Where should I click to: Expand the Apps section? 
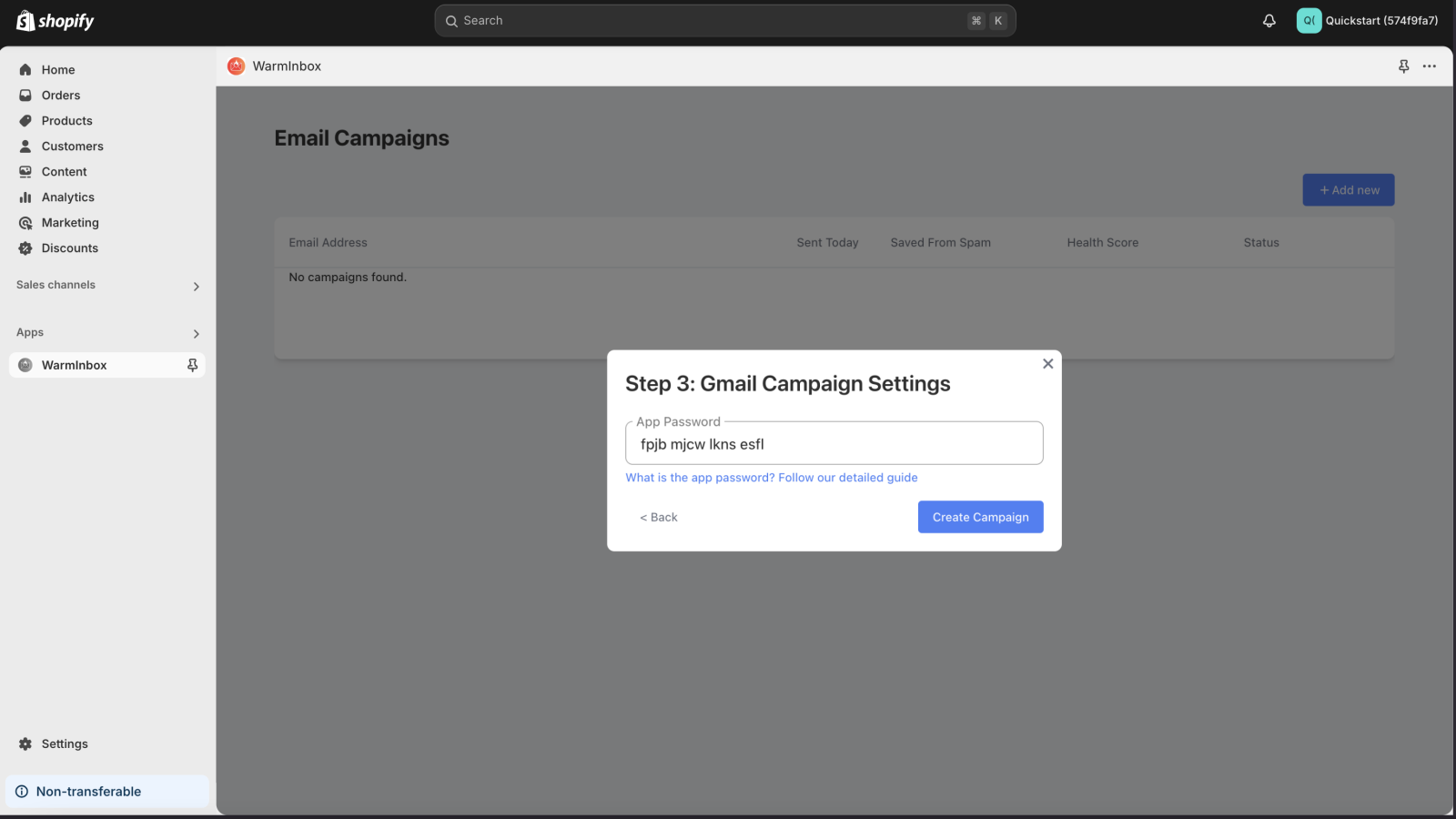point(196,333)
